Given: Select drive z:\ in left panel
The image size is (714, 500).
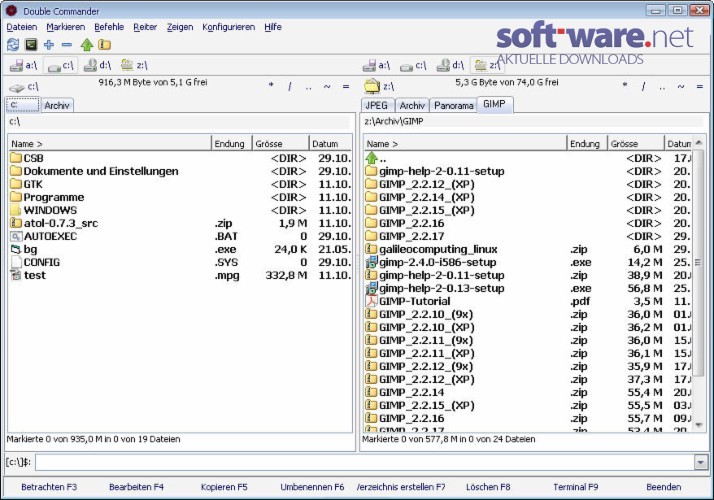Looking at the screenshot, I should click(134, 66).
